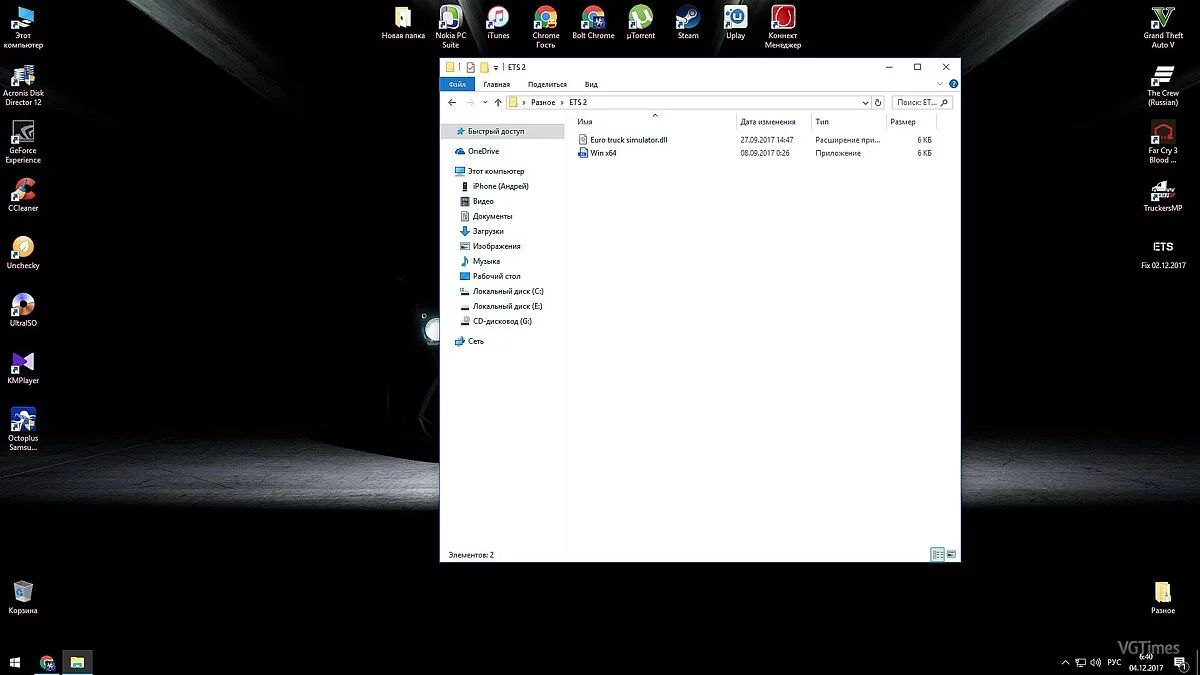Select the iTunes desktop icon

pos(497,18)
